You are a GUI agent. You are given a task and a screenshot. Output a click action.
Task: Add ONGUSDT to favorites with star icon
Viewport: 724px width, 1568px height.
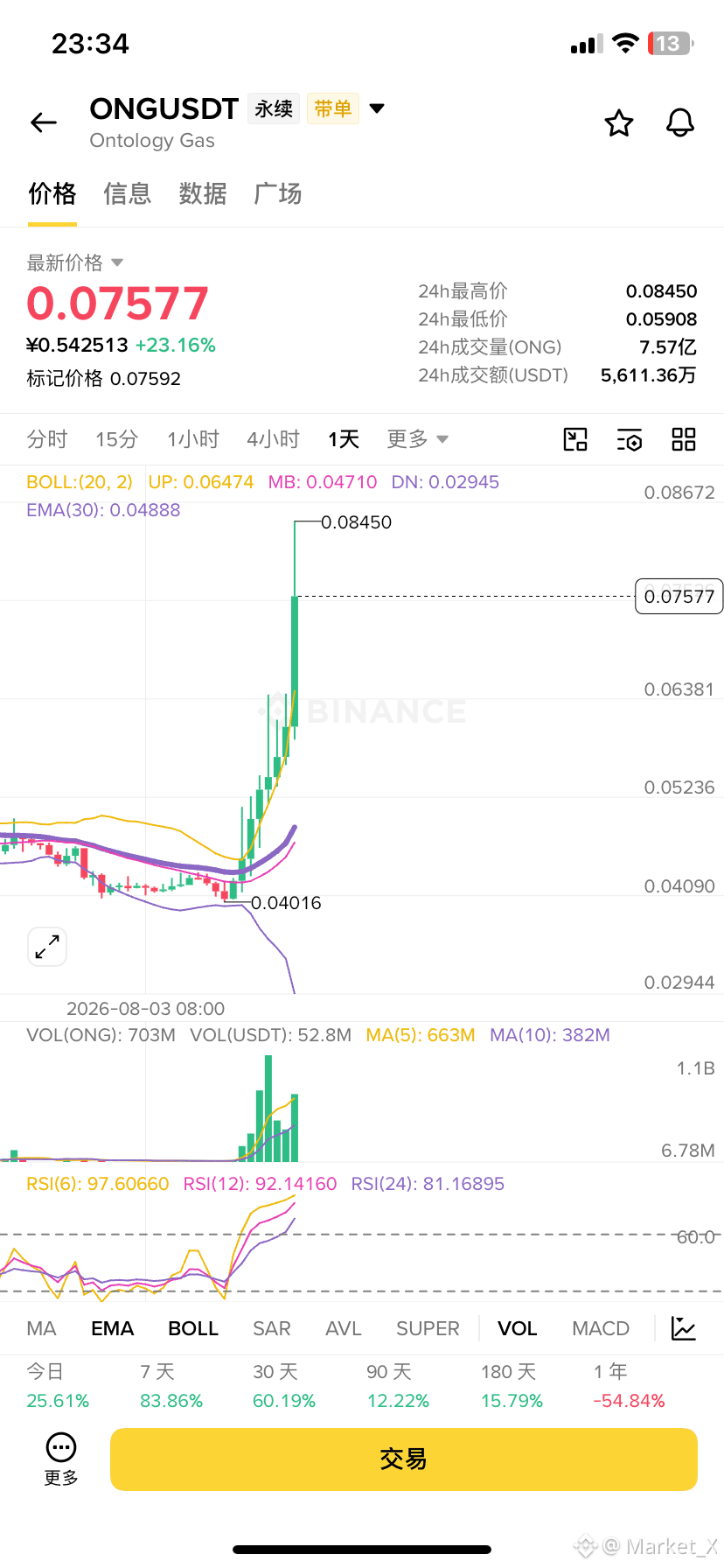619,123
